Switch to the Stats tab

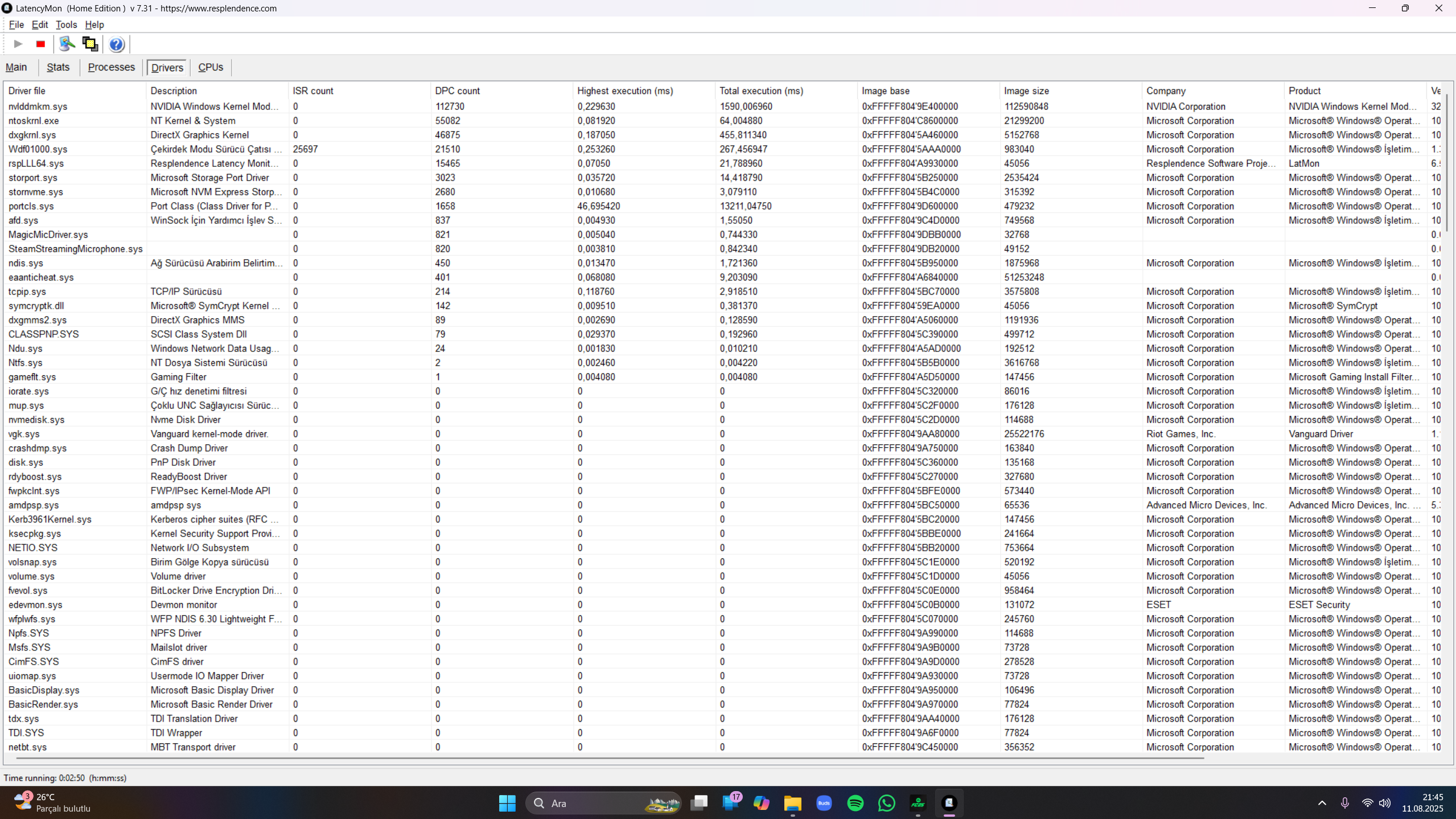[x=58, y=67]
